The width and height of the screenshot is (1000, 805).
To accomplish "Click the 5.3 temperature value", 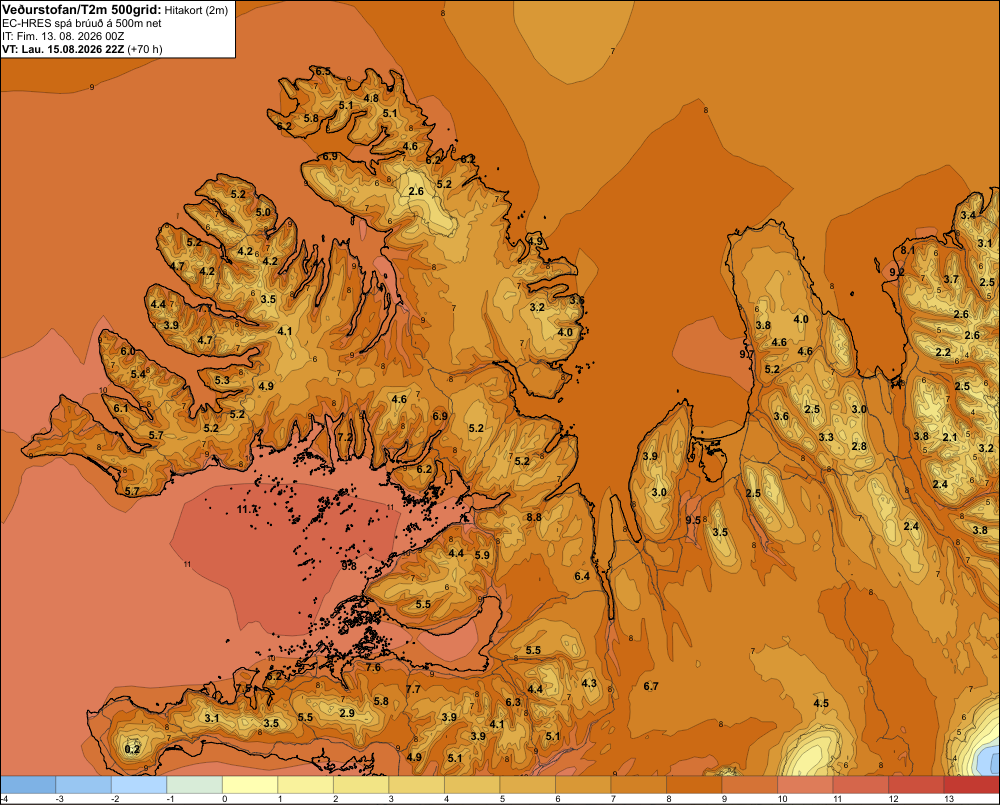I will [222, 380].
